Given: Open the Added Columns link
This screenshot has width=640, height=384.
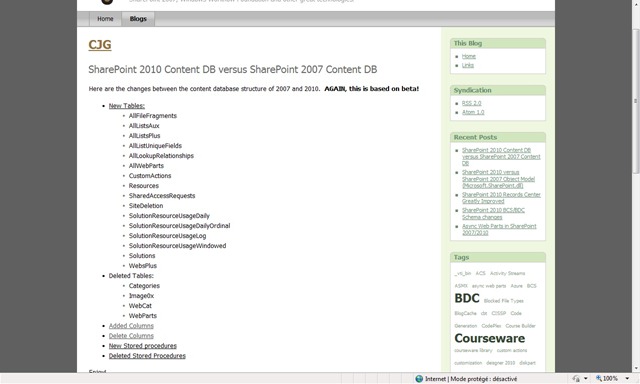Looking at the screenshot, I should [131, 326].
